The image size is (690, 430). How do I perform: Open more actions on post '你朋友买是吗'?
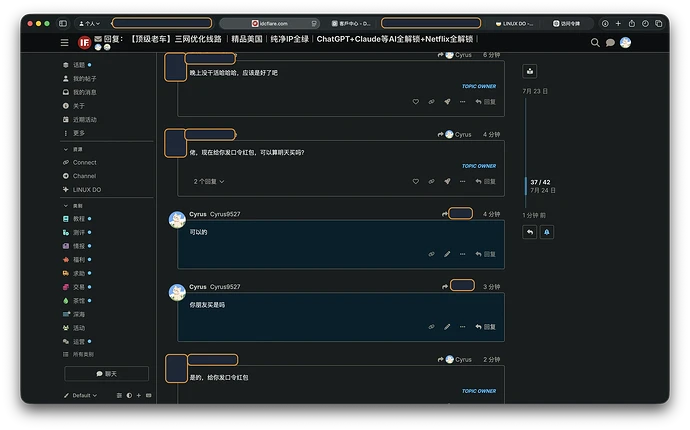462,327
